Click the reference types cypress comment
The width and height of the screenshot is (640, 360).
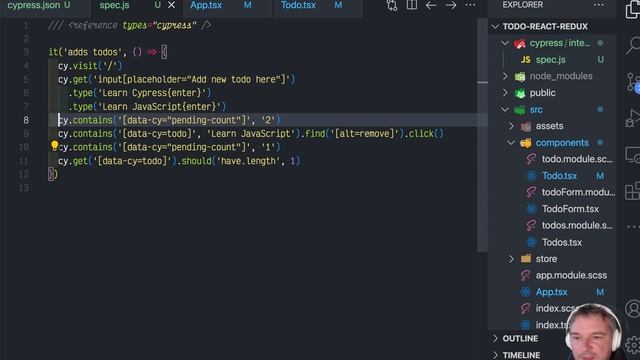[130, 25]
